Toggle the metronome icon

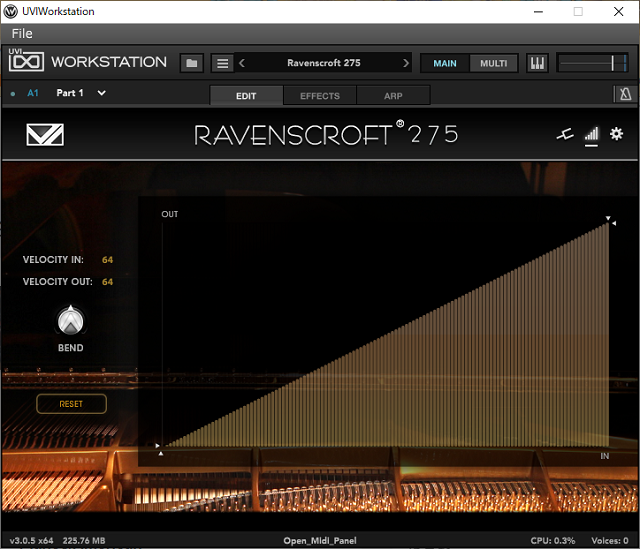pyautogui.click(x=625, y=94)
